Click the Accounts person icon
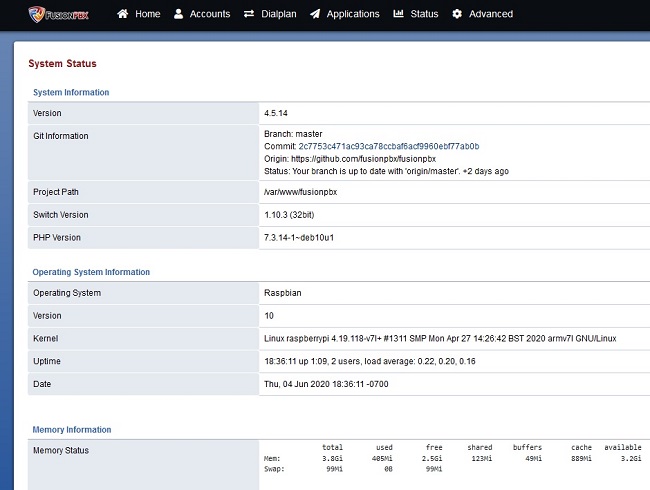This screenshot has height=490, width=650. point(178,14)
